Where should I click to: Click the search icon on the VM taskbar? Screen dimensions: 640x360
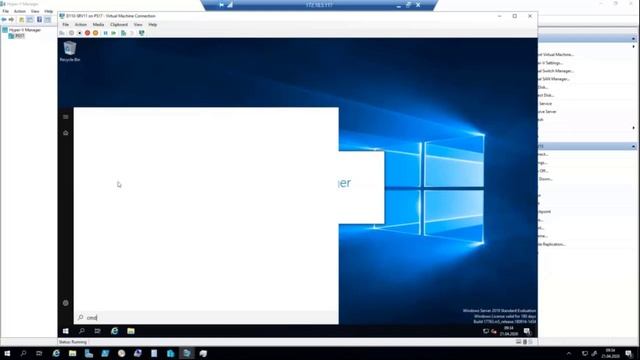point(82,331)
